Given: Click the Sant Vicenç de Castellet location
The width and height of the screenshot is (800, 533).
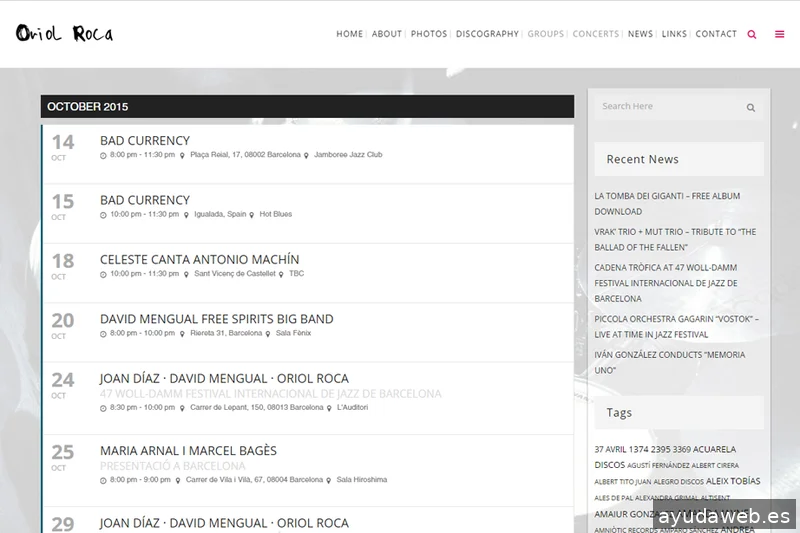Looking at the screenshot, I should pyautogui.click(x=235, y=273).
